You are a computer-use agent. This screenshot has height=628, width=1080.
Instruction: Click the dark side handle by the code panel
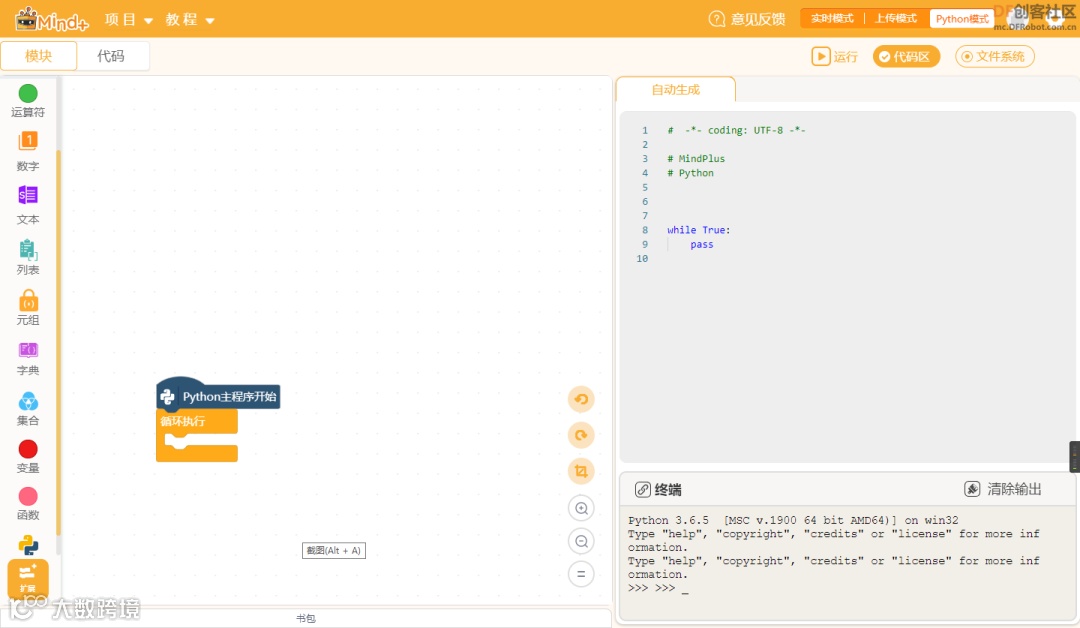[x=1074, y=457]
